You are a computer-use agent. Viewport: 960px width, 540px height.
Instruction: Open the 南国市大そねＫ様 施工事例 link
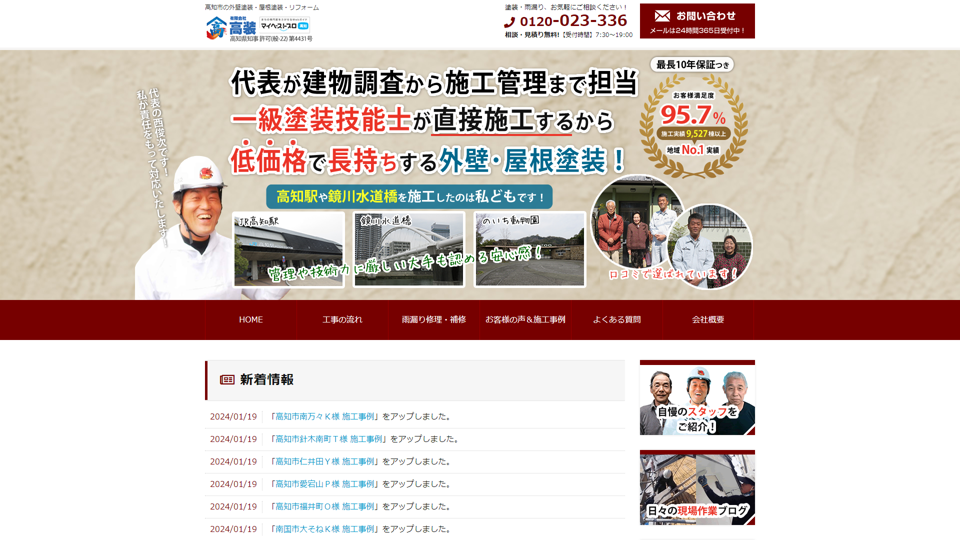click(x=324, y=529)
